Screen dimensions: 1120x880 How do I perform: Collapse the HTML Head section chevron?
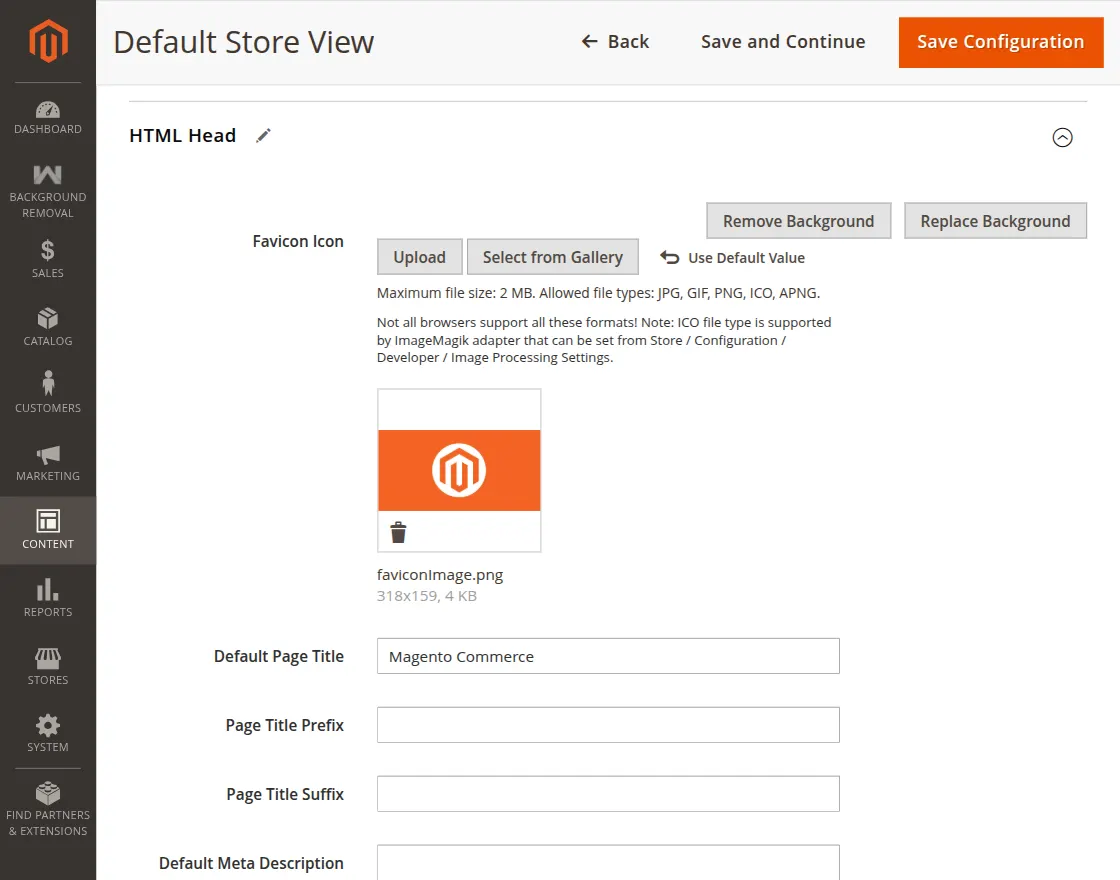click(x=1063, y=138)
